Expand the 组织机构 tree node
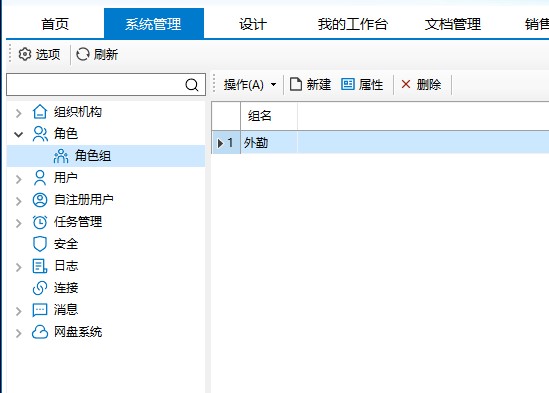 coord(19,113)
